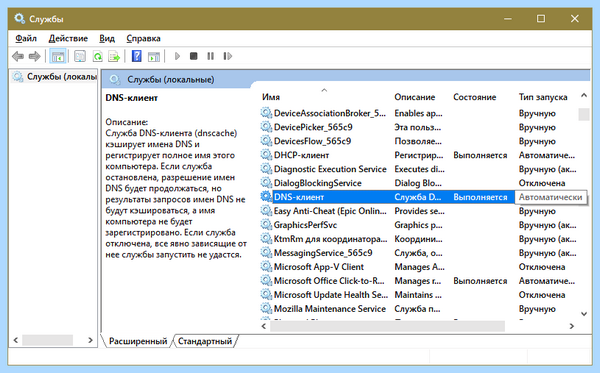Click the gear icon of DevicePicker_565c9

pyautogui.click(x=266, y=127)
